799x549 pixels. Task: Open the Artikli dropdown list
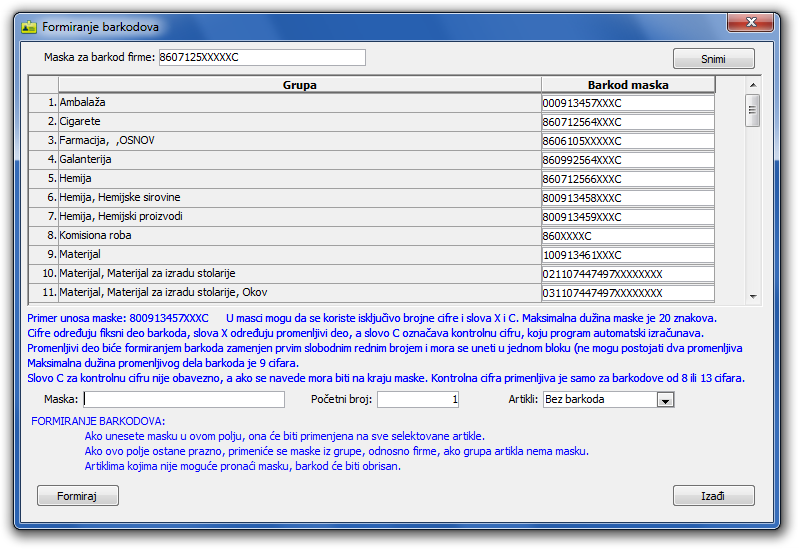click(665, 400)
